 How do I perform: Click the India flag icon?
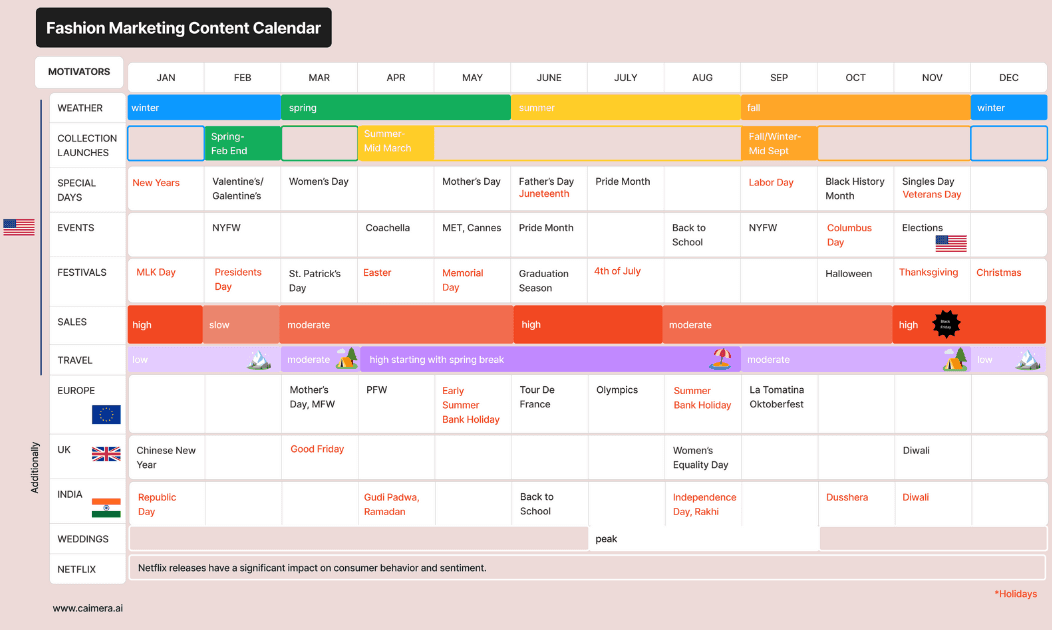point(106,508)
